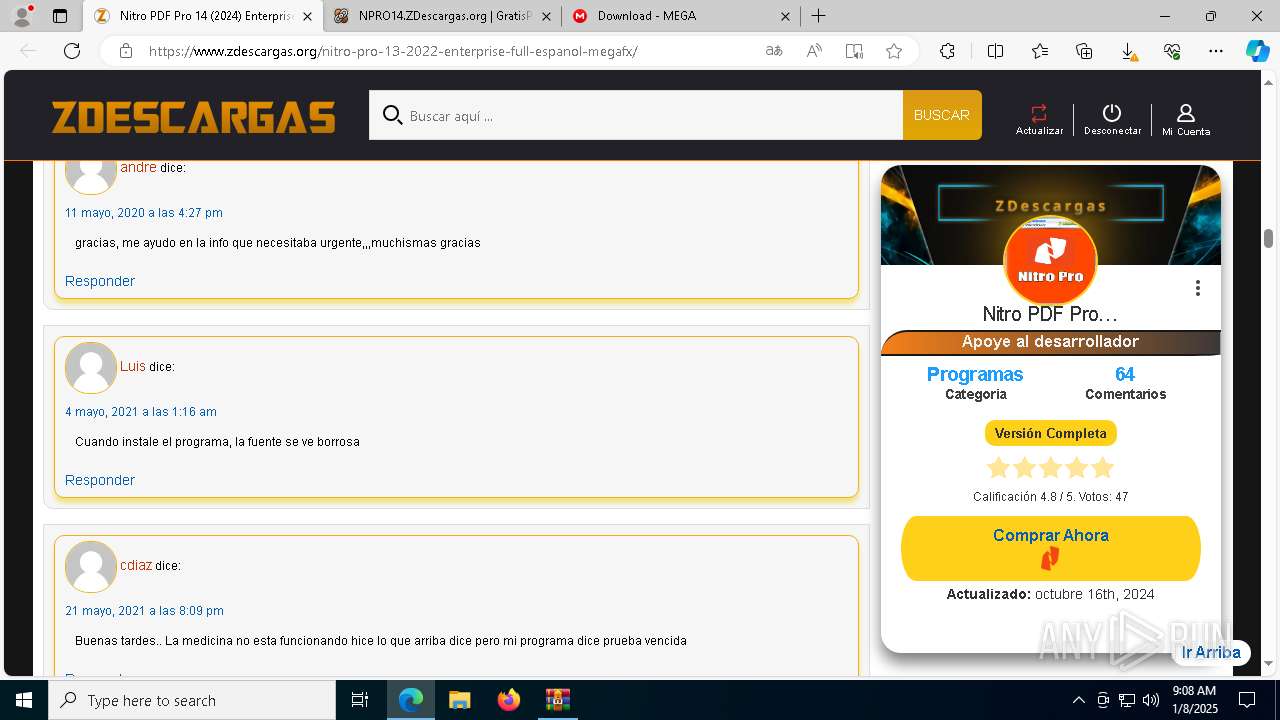This screenshot has width=1280, height=720.
Task: Open the Windows Start button
Action: click(24, 700)
